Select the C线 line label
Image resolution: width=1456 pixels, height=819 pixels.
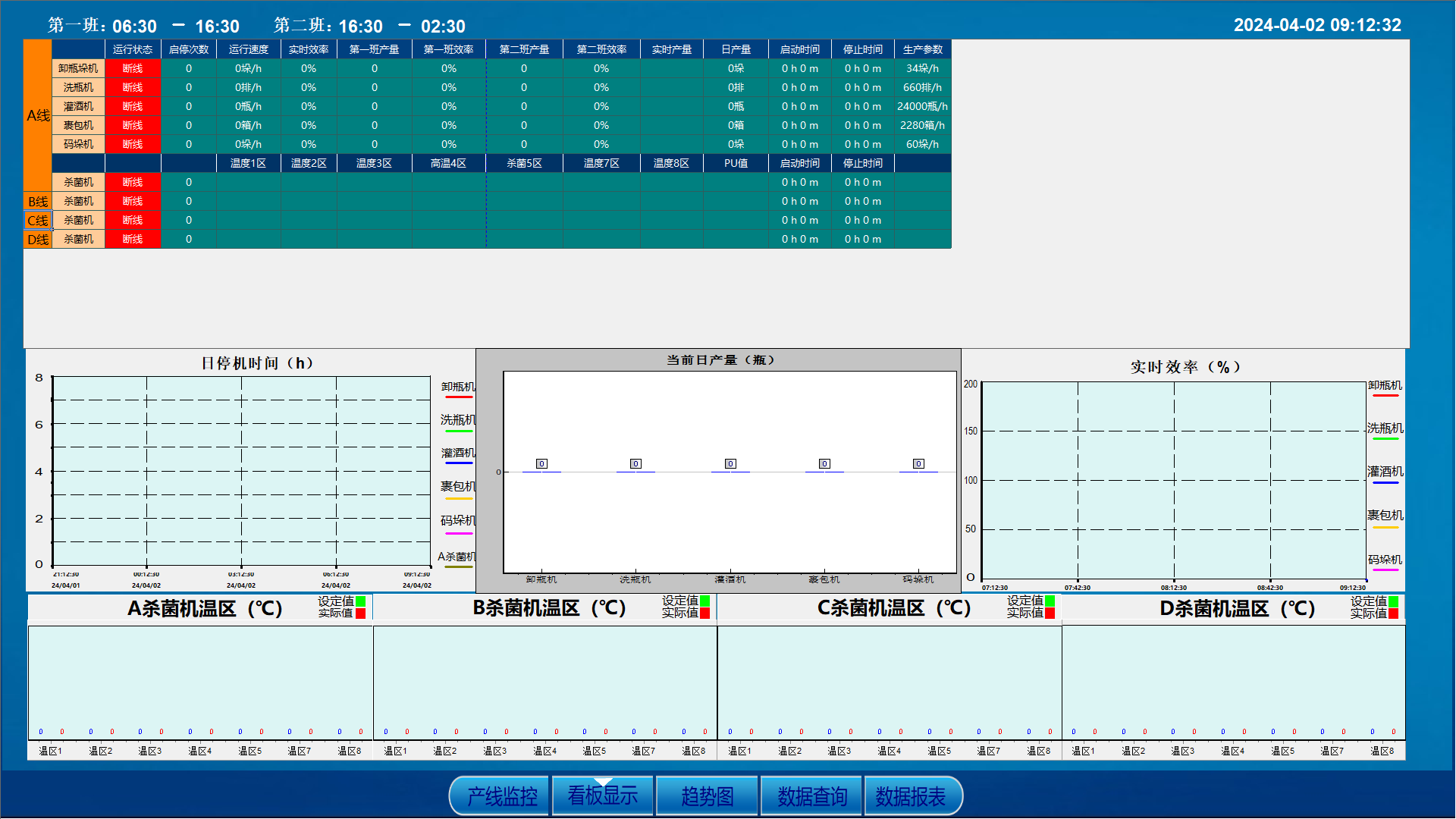(x=38, y=221)
